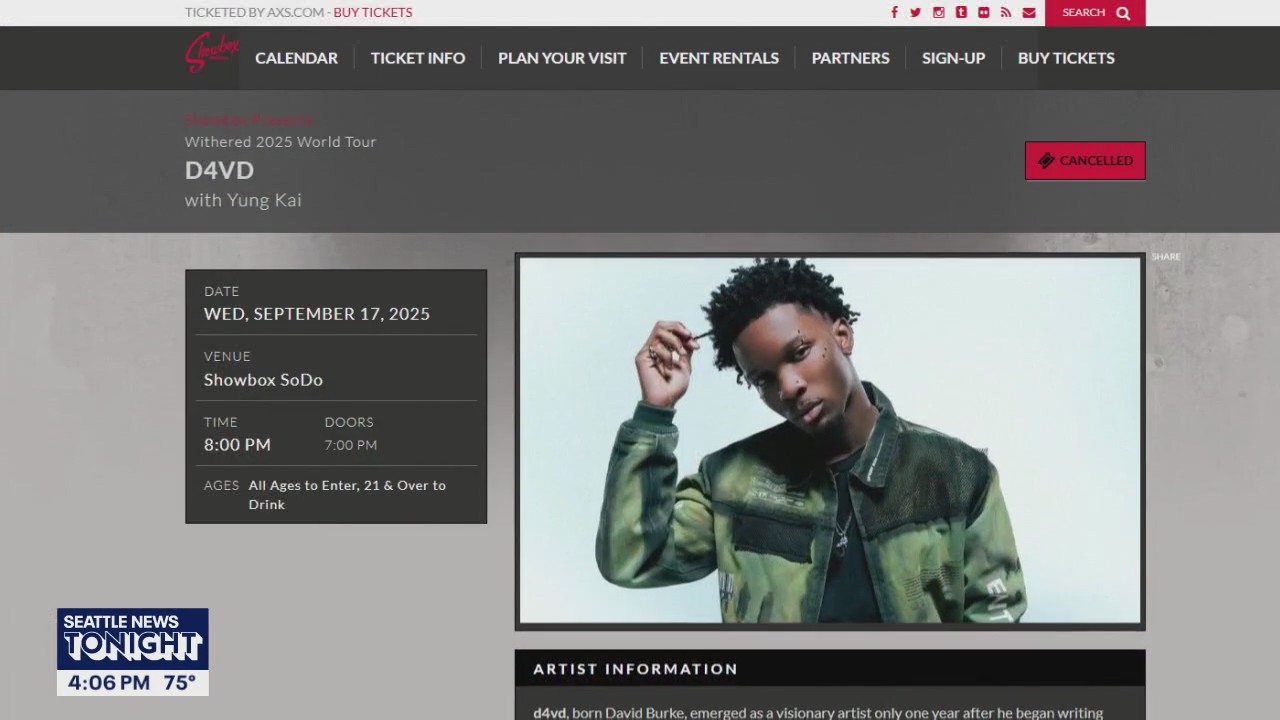
Task: Click the Instagram icon in header
Action: pyautogui.click(x=938, y=13)
